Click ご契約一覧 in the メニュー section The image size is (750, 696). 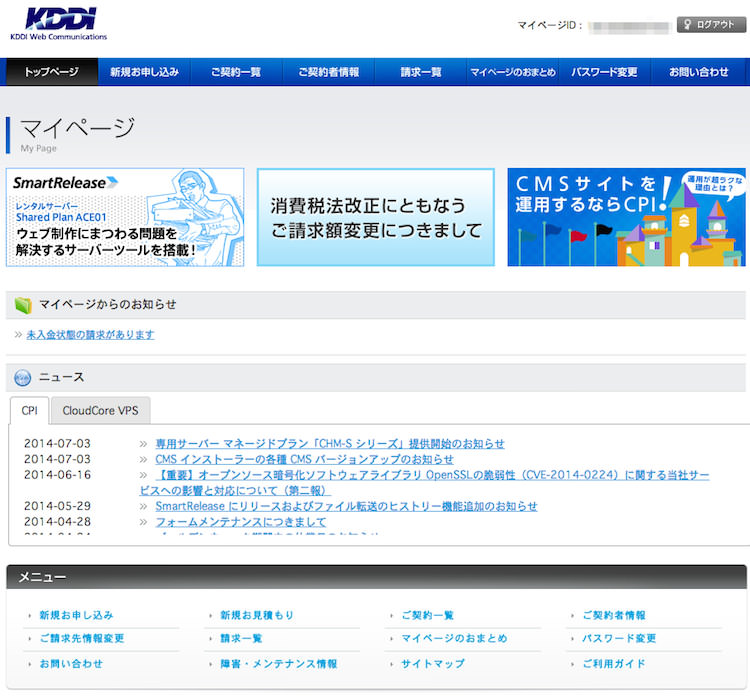tap(428, 615)
